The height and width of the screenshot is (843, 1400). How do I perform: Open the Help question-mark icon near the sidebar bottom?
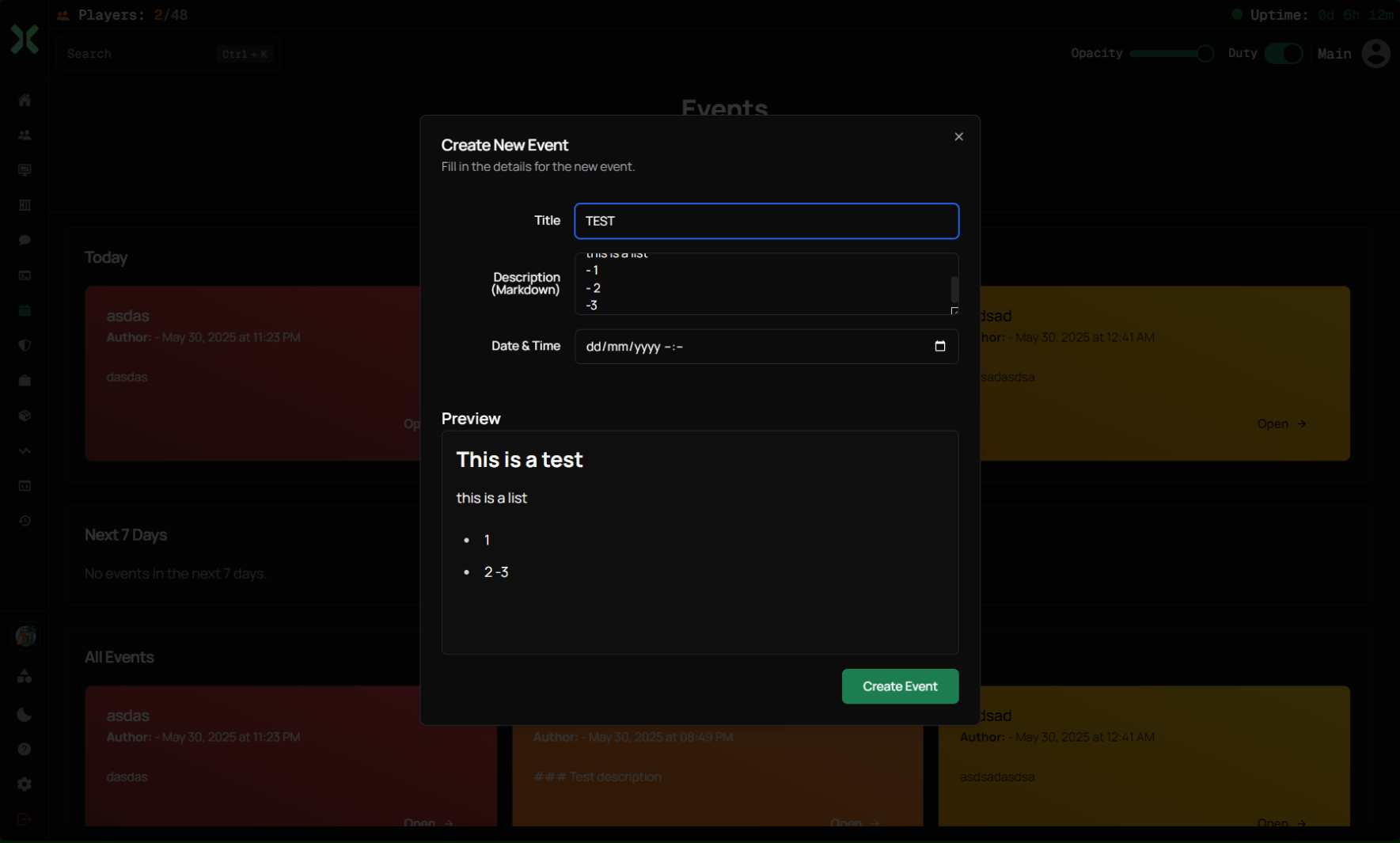(25, 749)
